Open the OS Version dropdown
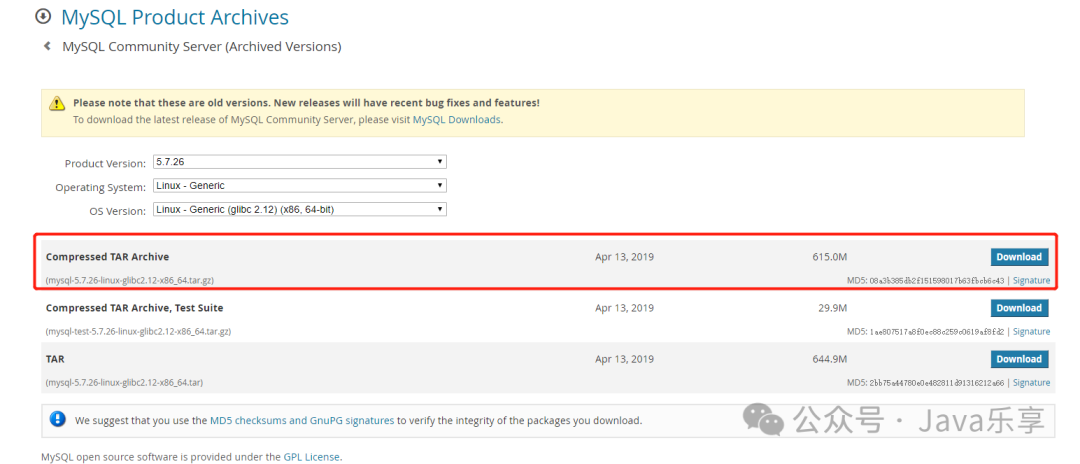This screenshot has width=1080, height=464. coord(300,209)
